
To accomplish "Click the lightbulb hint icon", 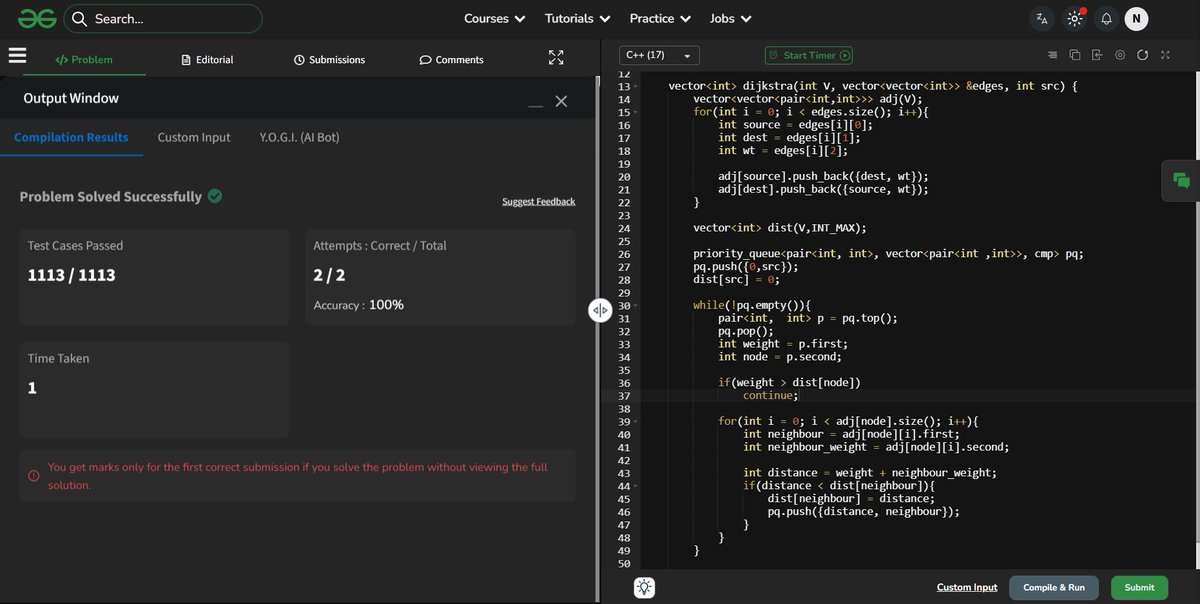I will tap(645, 588).
